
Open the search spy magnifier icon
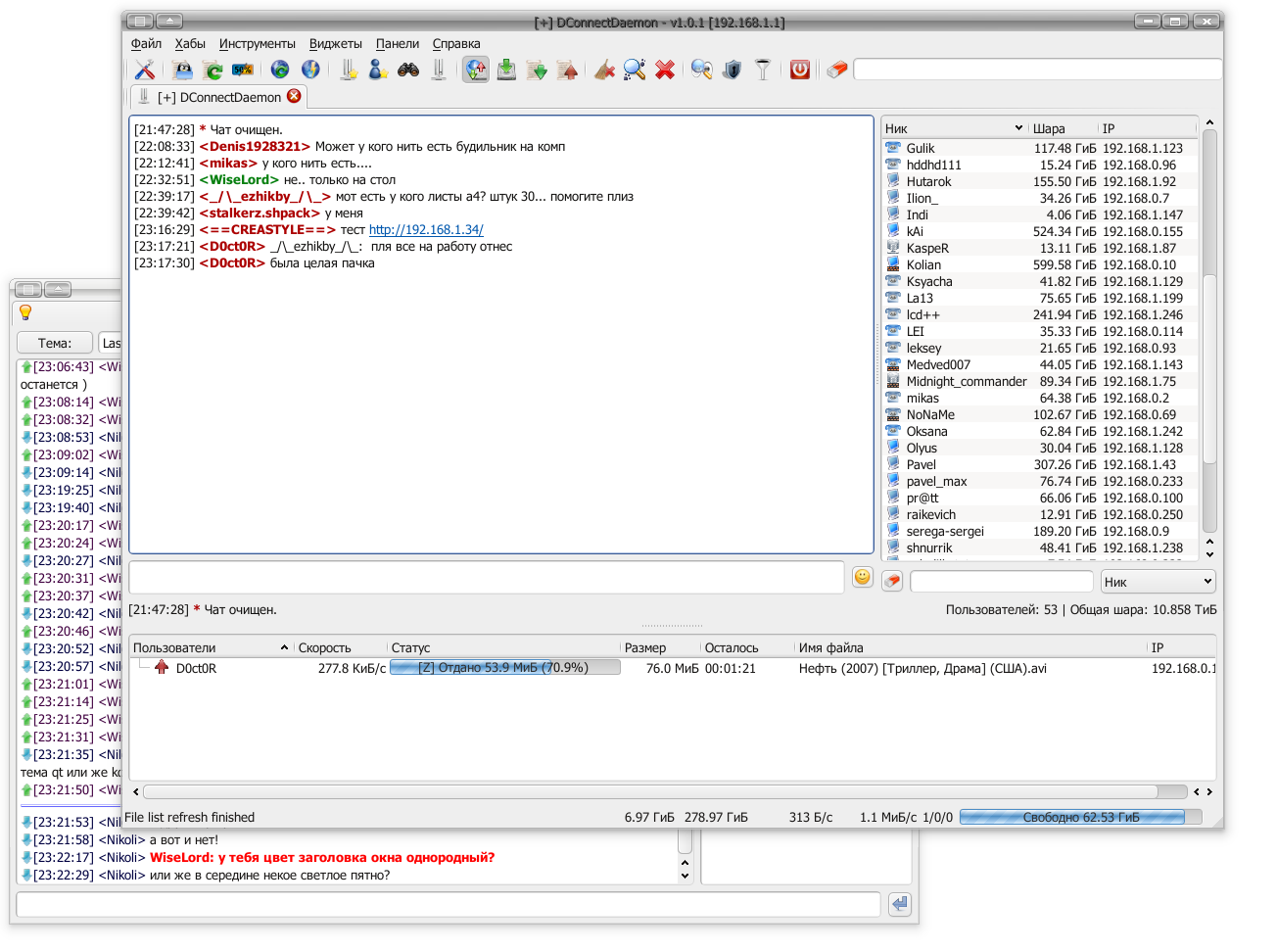[x=702, y=70]
